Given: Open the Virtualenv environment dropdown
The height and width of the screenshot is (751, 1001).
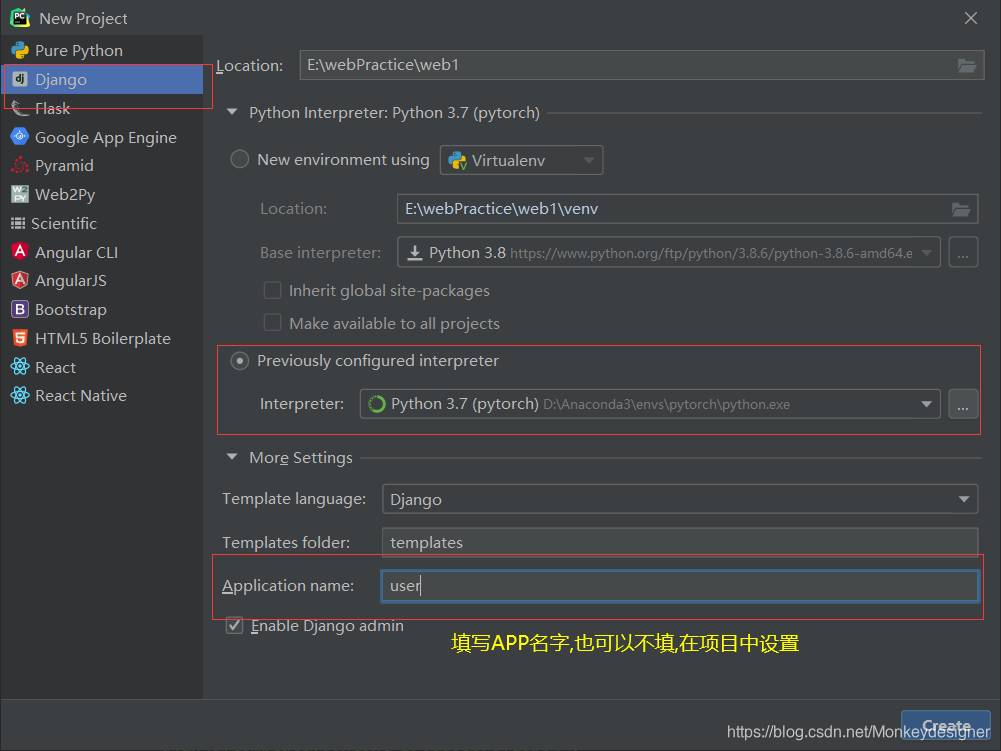Looking at the screenshot, I should (x=522, y=160).
